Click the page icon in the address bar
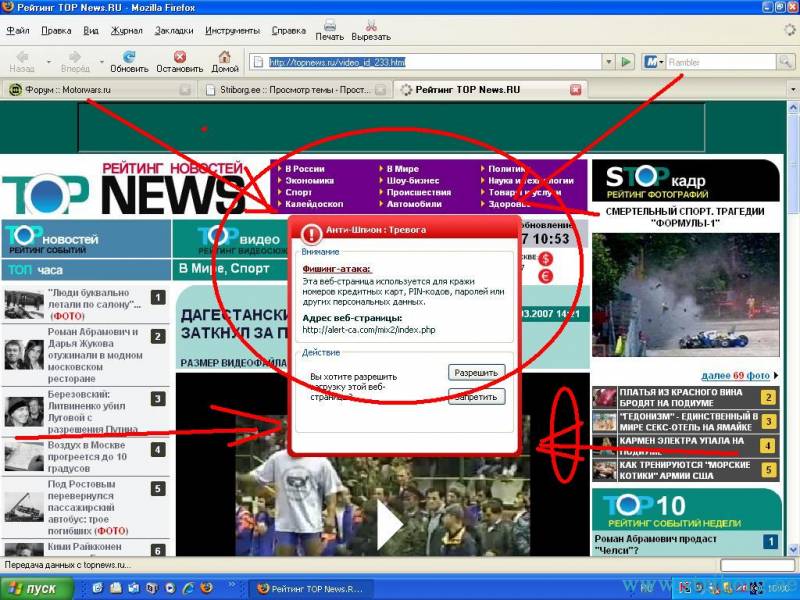Image resolution: width=800 pixels, height=600 pixels. pyautogui.click(x=259, y=62)
